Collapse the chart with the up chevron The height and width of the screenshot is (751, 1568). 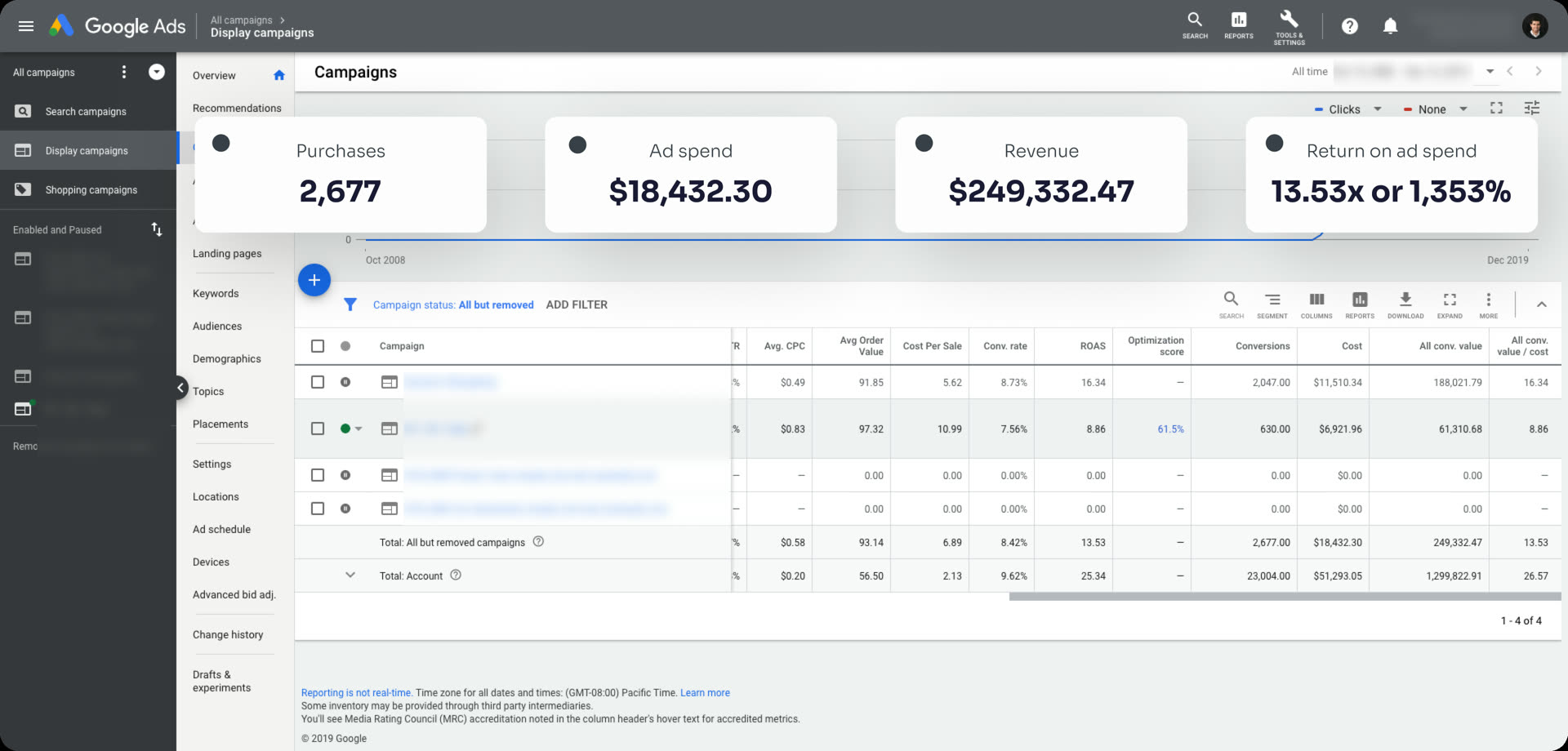tap(1542, 304)
